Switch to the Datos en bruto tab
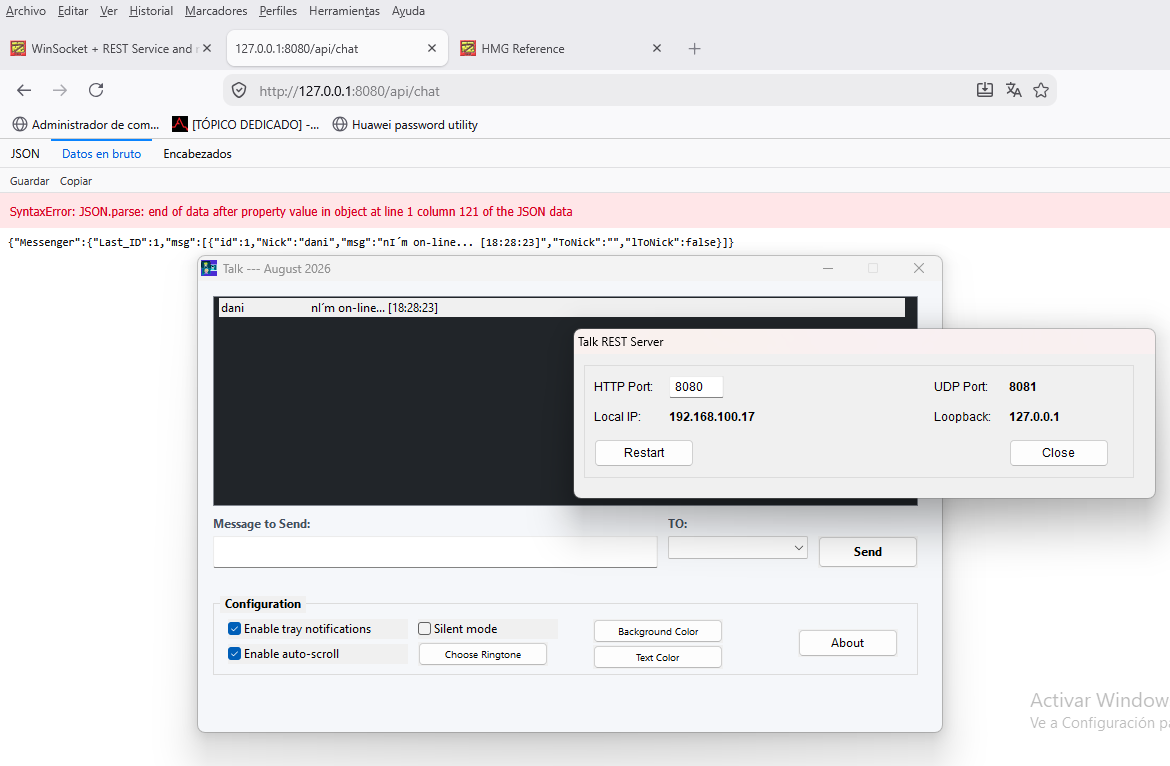Image resolution: width=1170 pixels, height=766 pixels. coord(101,154)
